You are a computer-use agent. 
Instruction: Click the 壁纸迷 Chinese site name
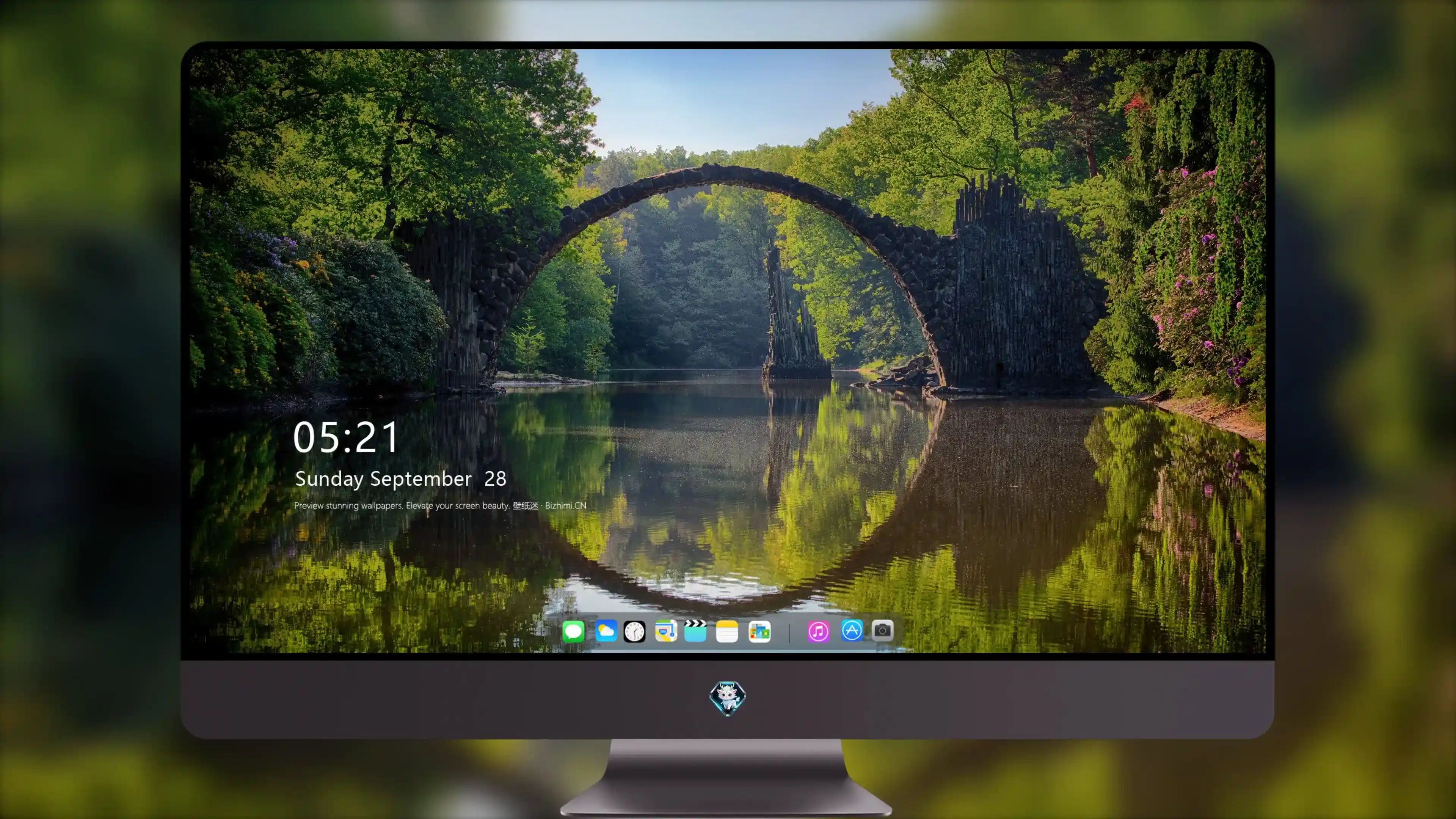pyautogui.click(x=526, y=506)
